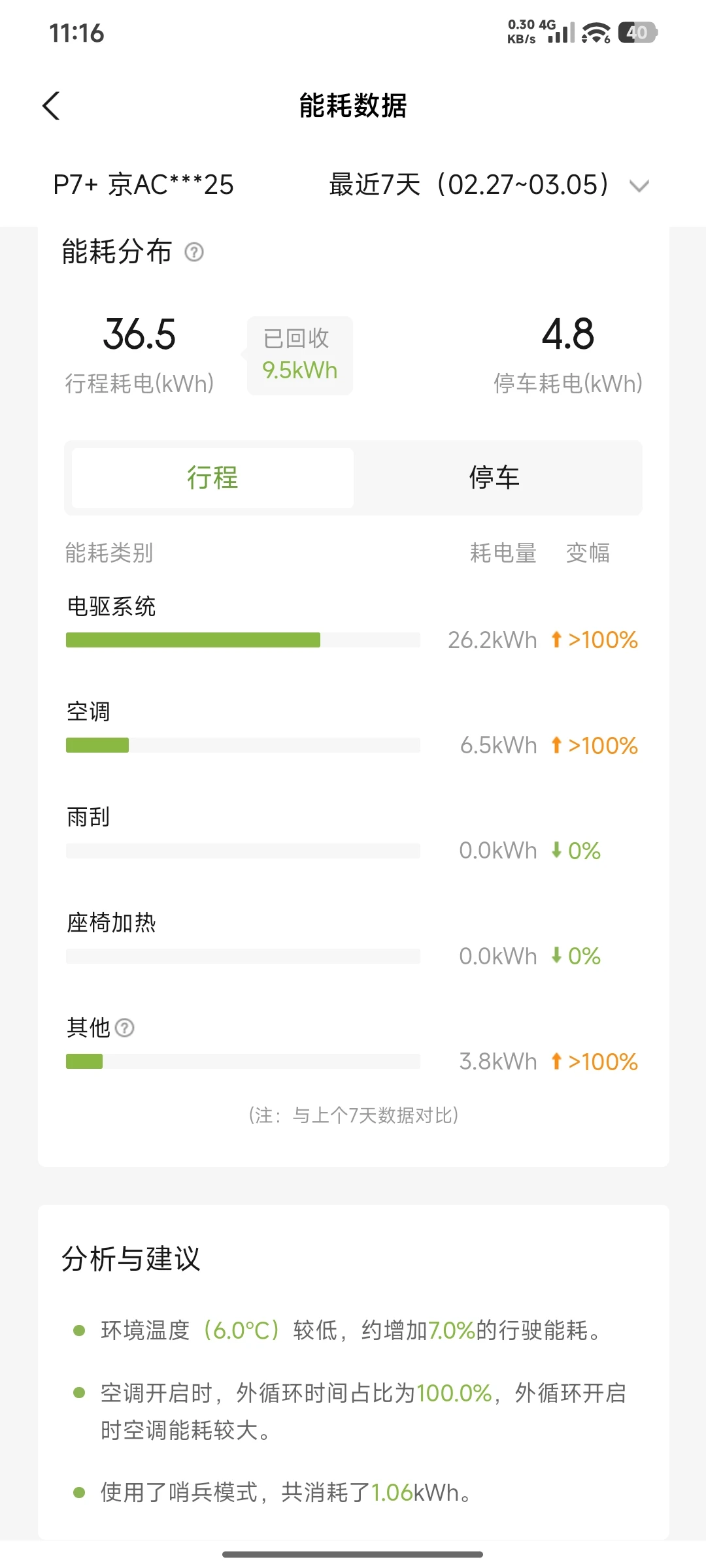Image resolution: width=706 pixels, height=1568 pixels.
Task: Tap the back arrow icon
Action: pos(51,106)
